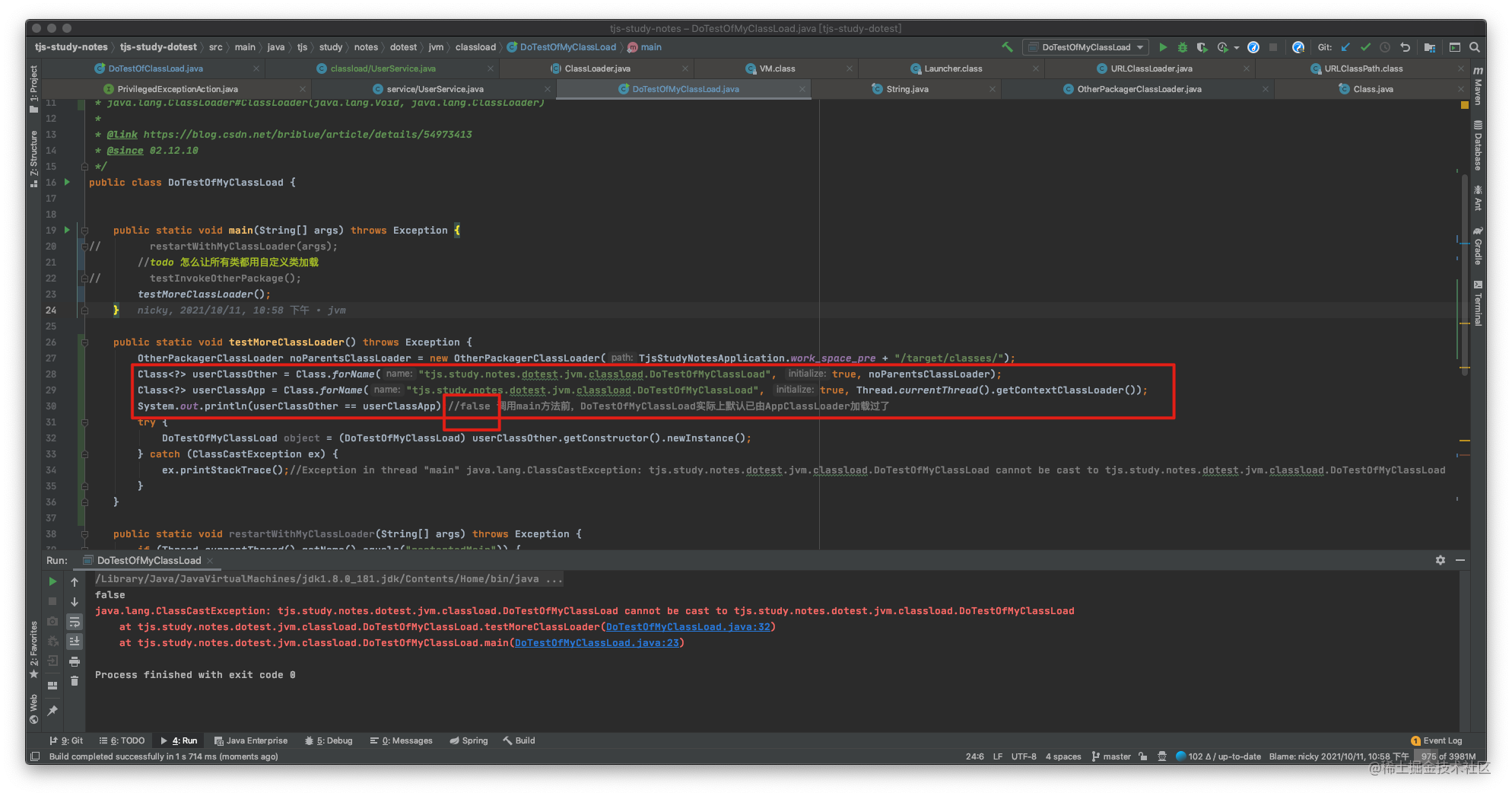Image resolution: width=1512 pixels, height=796 pixels.
Task: Commit changes with the Git checkmark icon
Action: (x=1365, y=47)
